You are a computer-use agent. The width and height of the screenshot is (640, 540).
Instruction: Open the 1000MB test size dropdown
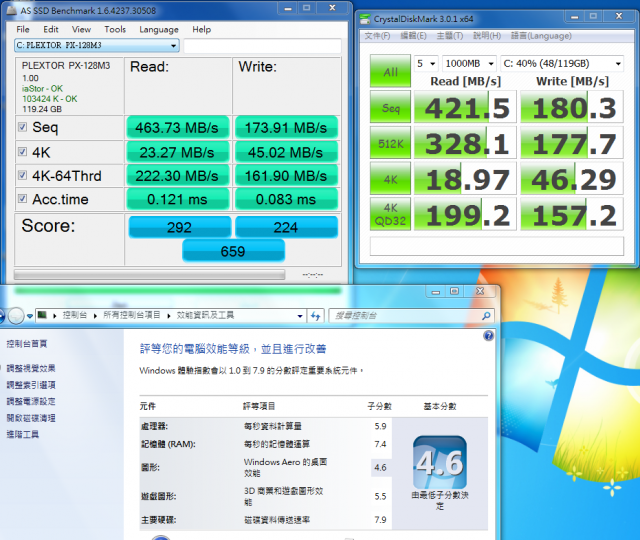point(469,63)
